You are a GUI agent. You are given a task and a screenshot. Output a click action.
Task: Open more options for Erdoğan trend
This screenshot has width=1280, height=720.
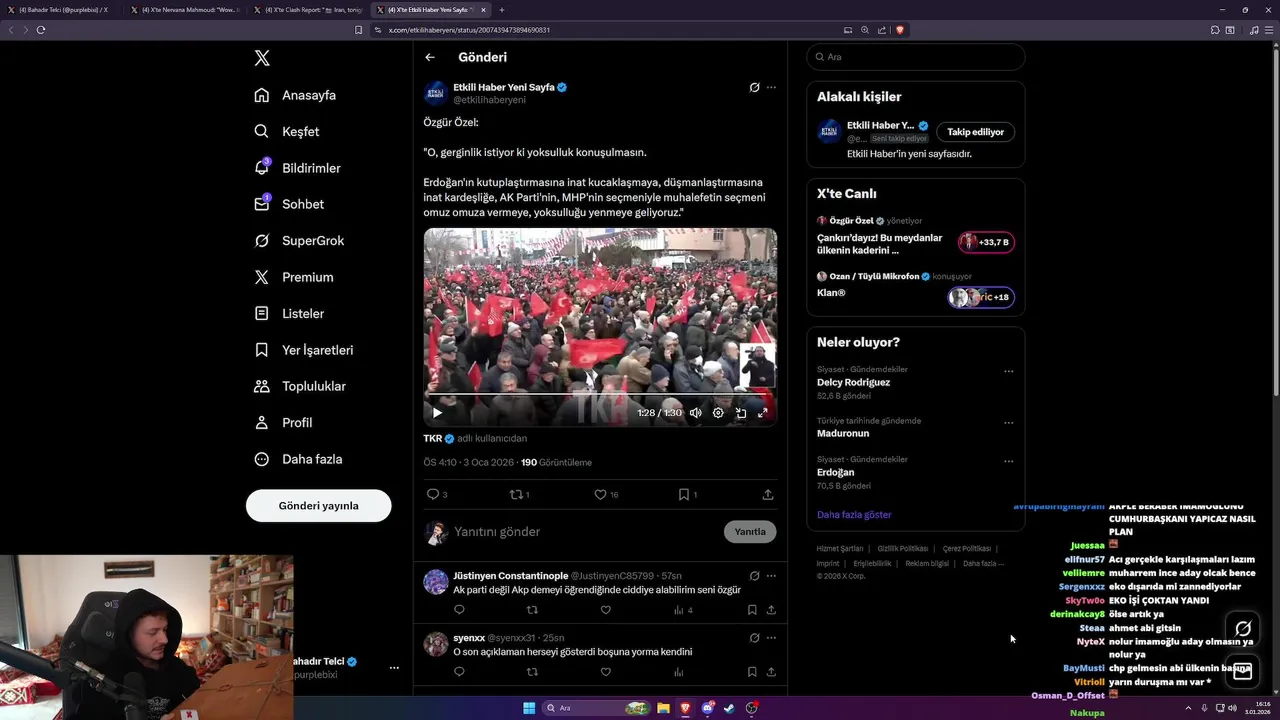click(x=1008, y=462)
